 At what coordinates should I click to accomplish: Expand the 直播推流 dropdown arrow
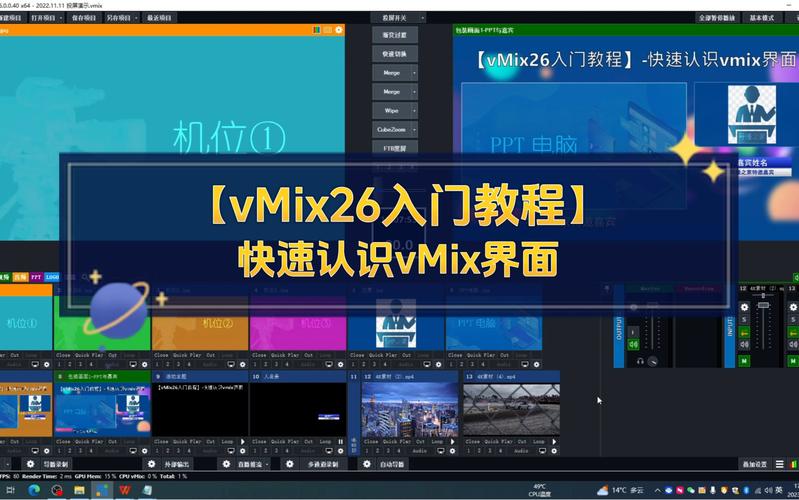(267, 464)
